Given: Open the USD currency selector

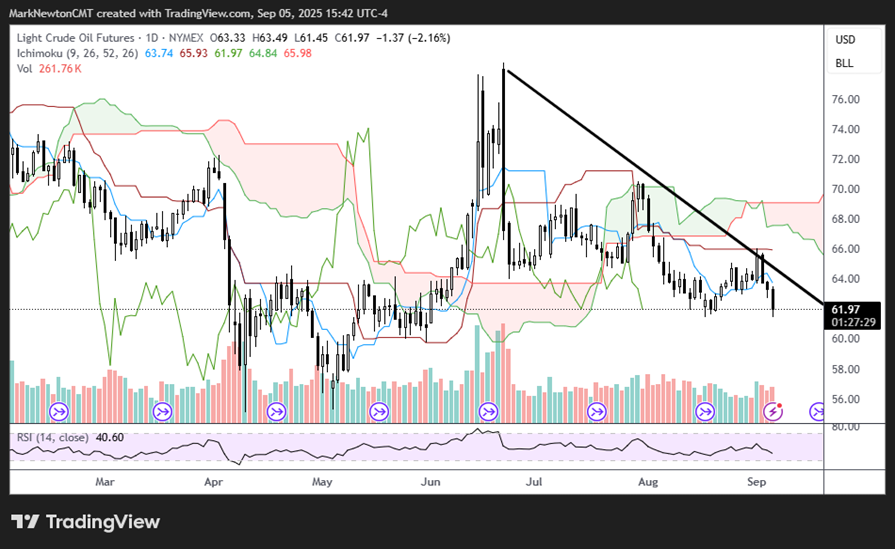Looking at the screenshot, I should pyautogui.click(x=845, y=40).
